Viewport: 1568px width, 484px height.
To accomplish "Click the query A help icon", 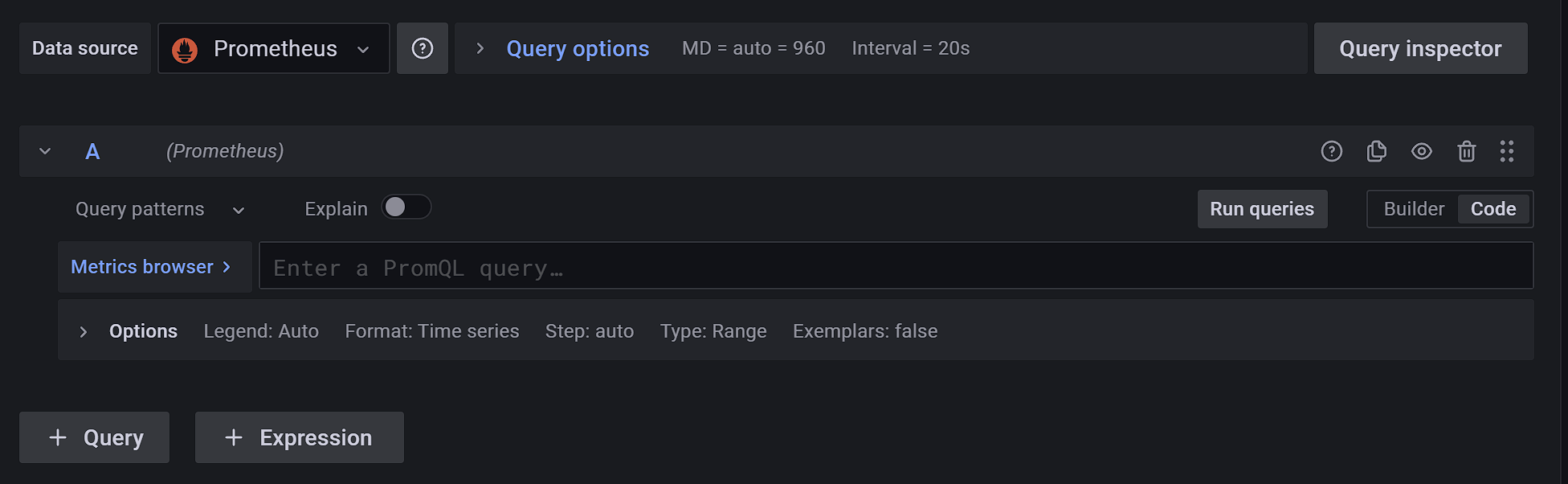I will pyautogui.click(x=1332, y=151).
